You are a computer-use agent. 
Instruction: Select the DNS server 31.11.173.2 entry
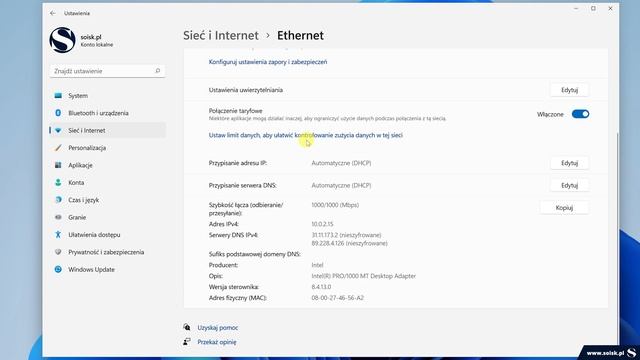click(346, 235)
